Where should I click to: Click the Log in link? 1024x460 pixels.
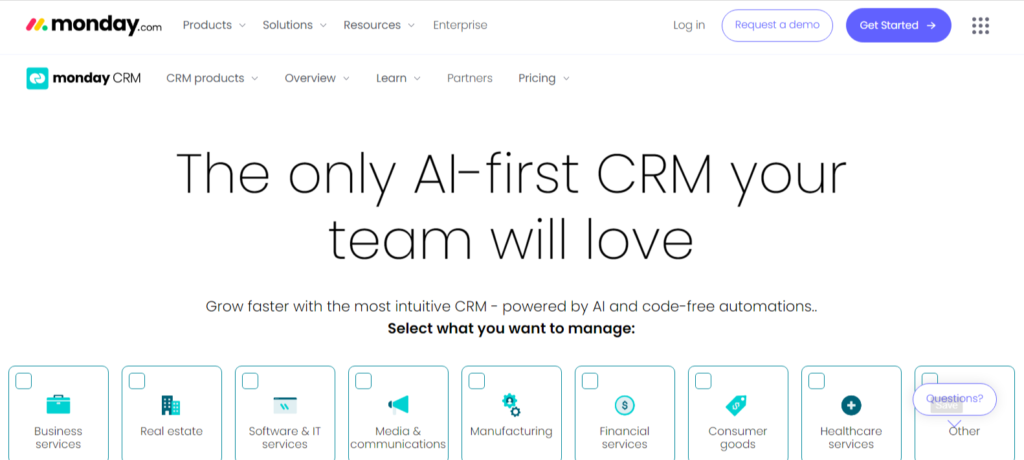689,25
